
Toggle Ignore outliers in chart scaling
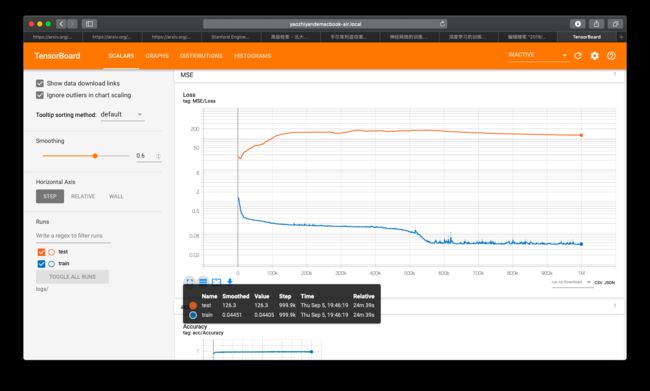40,95
